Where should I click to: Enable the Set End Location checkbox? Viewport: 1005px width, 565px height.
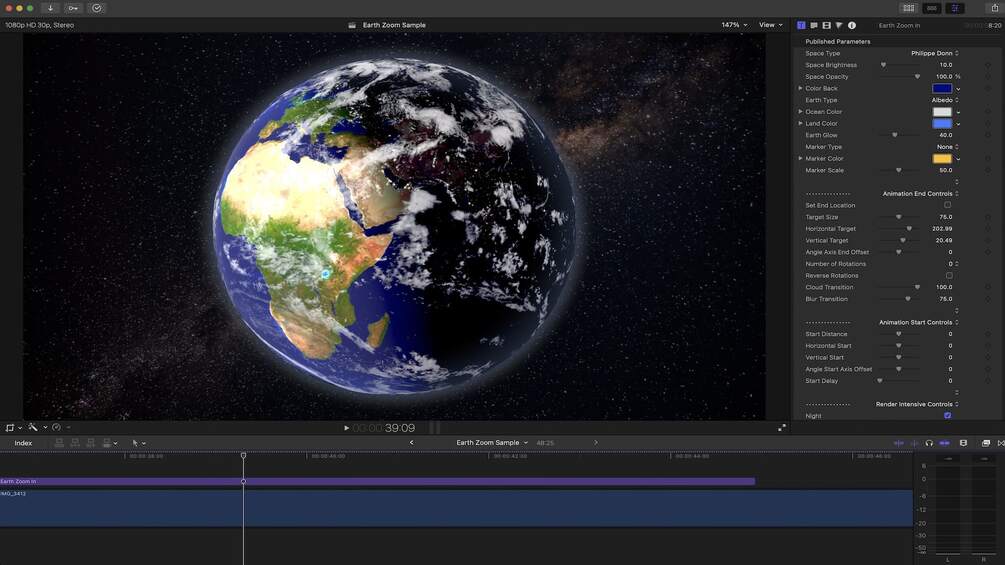point(947,205)
